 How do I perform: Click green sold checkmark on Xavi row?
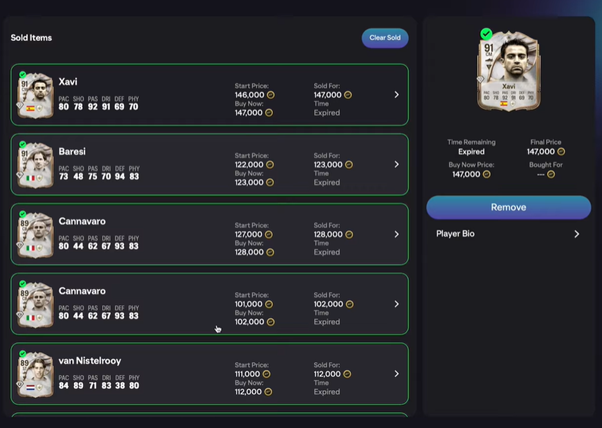pos(23,74)
